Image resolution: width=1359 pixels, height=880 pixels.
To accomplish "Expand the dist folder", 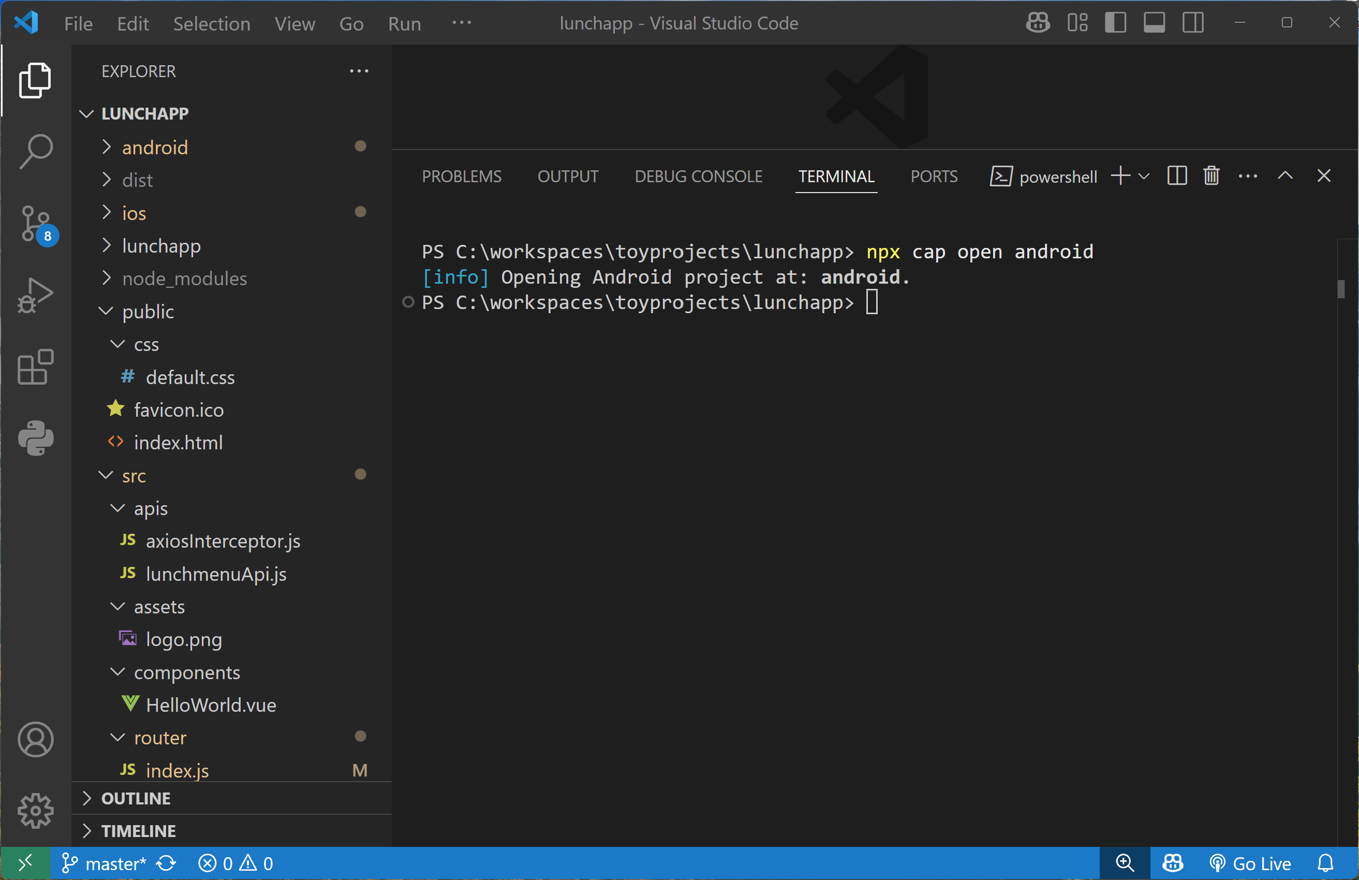I will (232, 180).
